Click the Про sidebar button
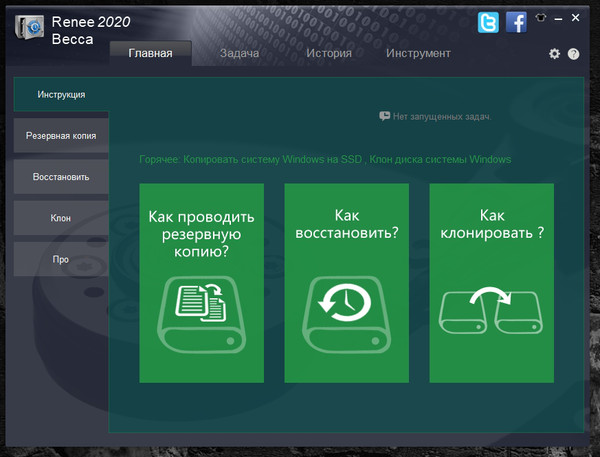This screenshot has width=600, height=457. click(x=61, y=259)
